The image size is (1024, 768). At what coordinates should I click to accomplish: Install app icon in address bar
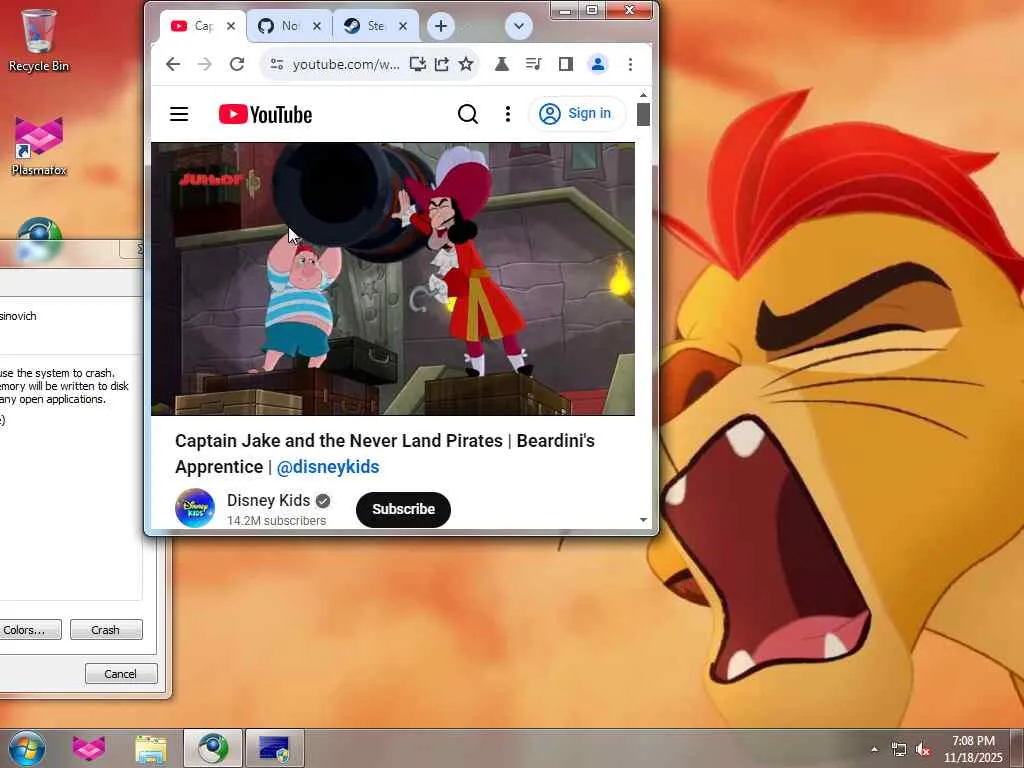[417, 64]
